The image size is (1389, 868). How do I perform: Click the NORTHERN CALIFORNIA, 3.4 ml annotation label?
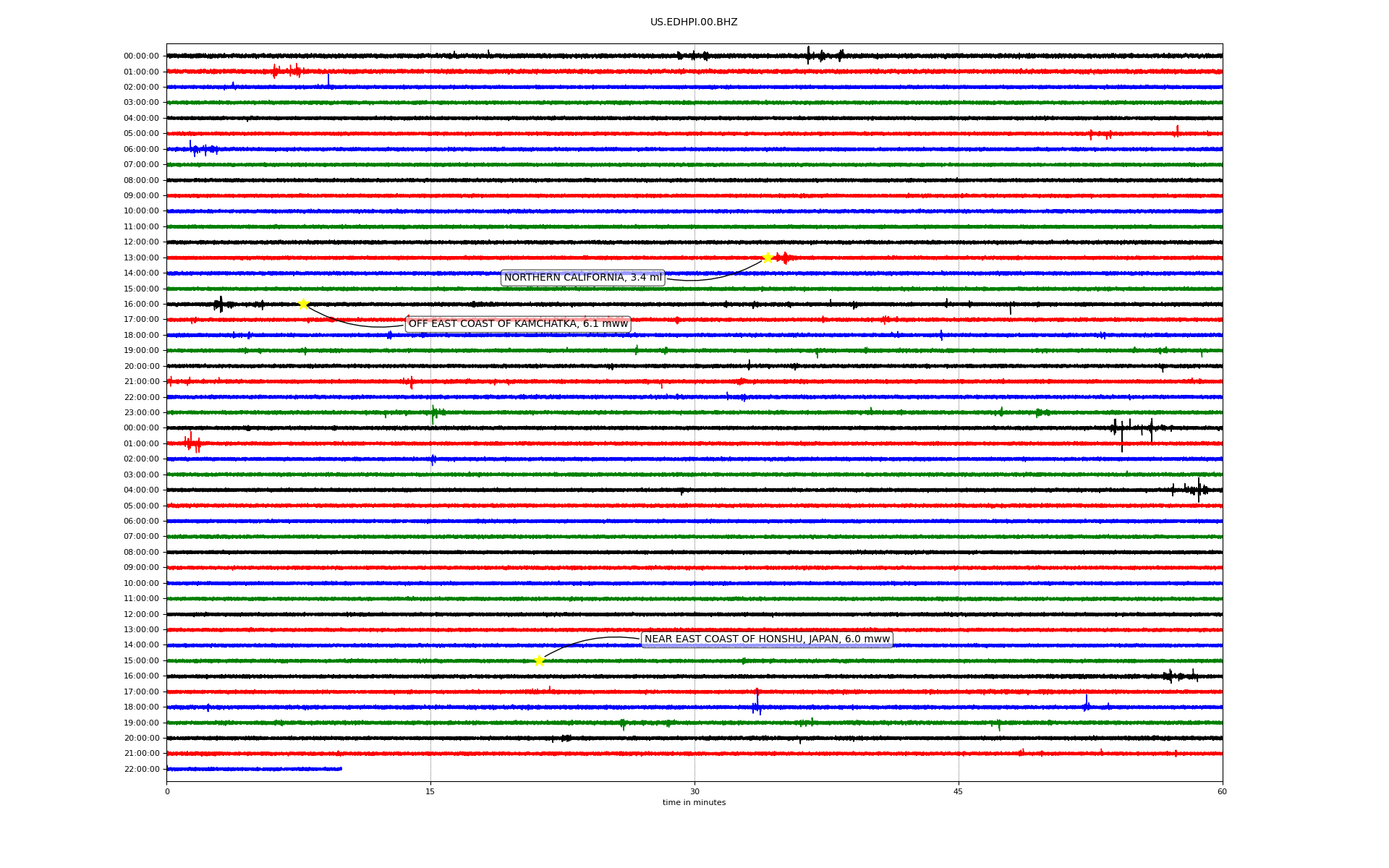click(582, 278)
